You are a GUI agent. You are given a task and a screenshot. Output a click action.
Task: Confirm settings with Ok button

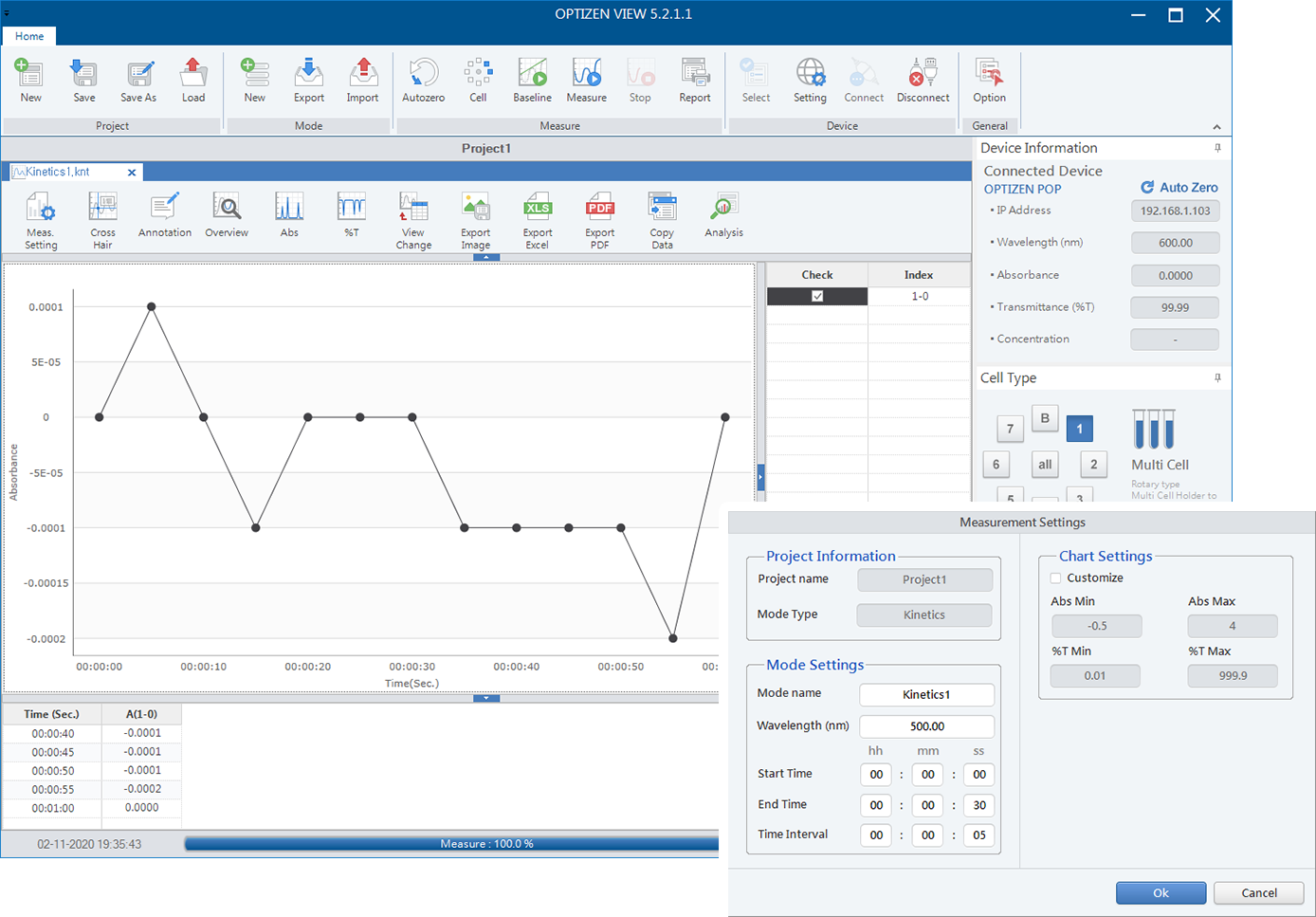click(x=1161, y=892)
